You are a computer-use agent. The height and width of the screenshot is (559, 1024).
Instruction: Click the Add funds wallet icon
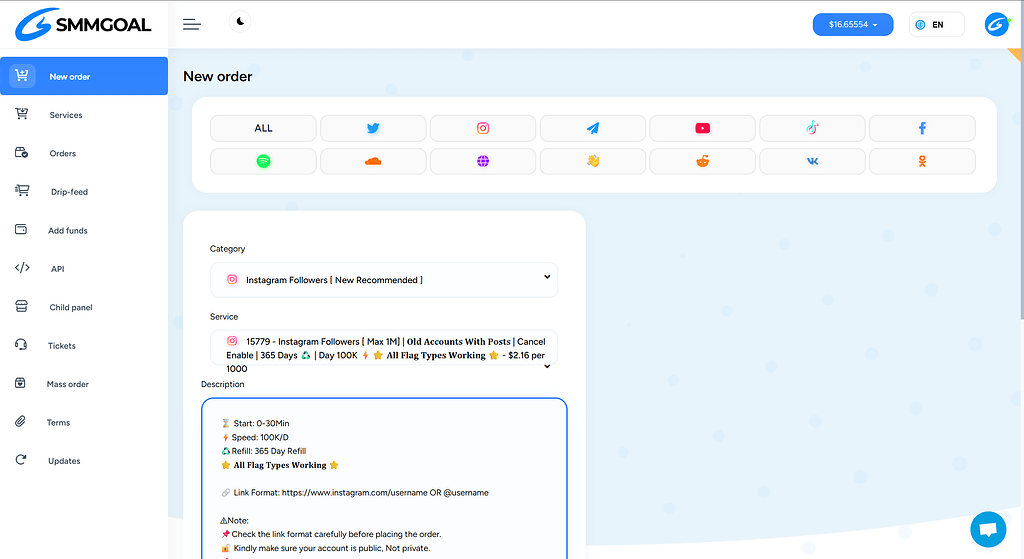[21, 229]
